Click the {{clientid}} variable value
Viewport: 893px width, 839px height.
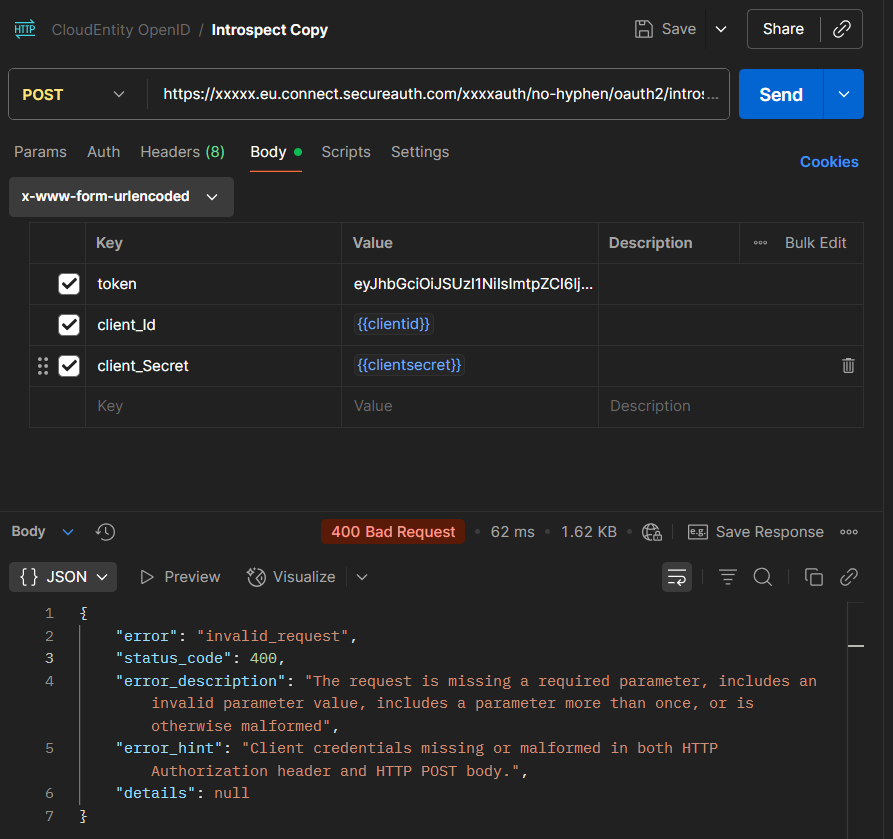point(394,324)
